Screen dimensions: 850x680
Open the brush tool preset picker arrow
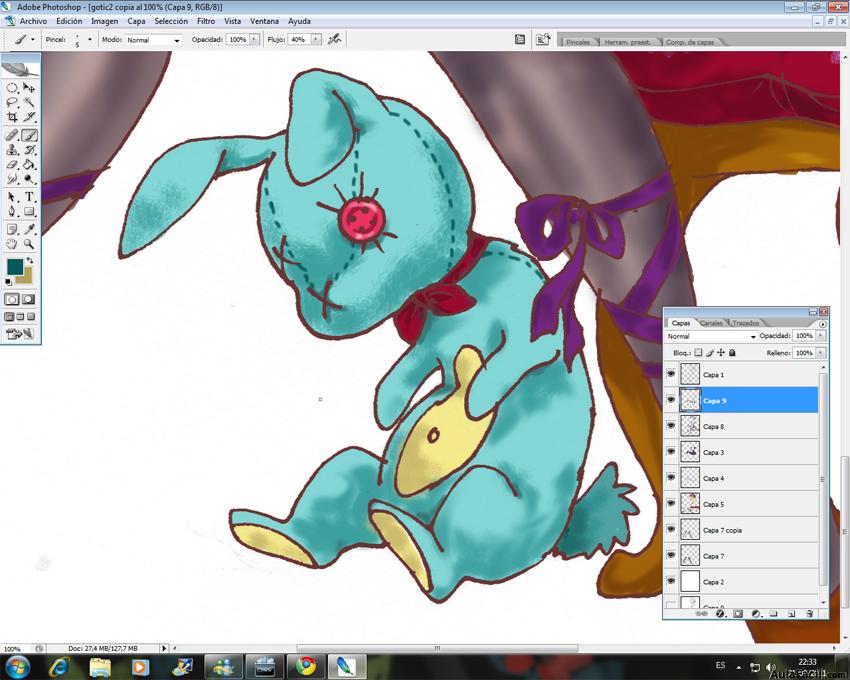tap(33, 40)
